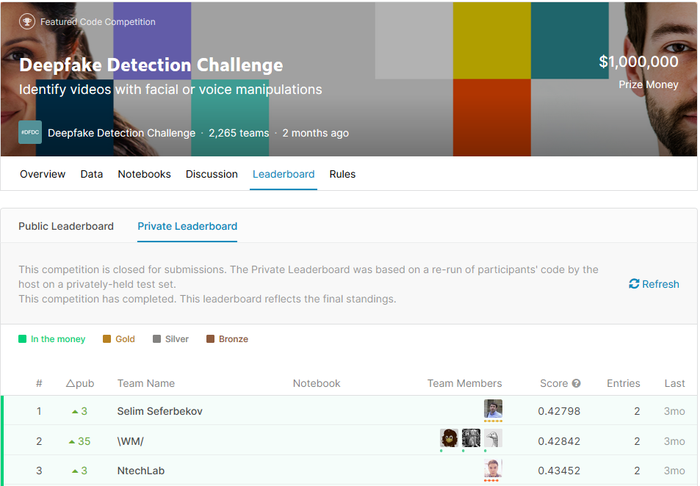Switch to the Data tab

(92, 174)
